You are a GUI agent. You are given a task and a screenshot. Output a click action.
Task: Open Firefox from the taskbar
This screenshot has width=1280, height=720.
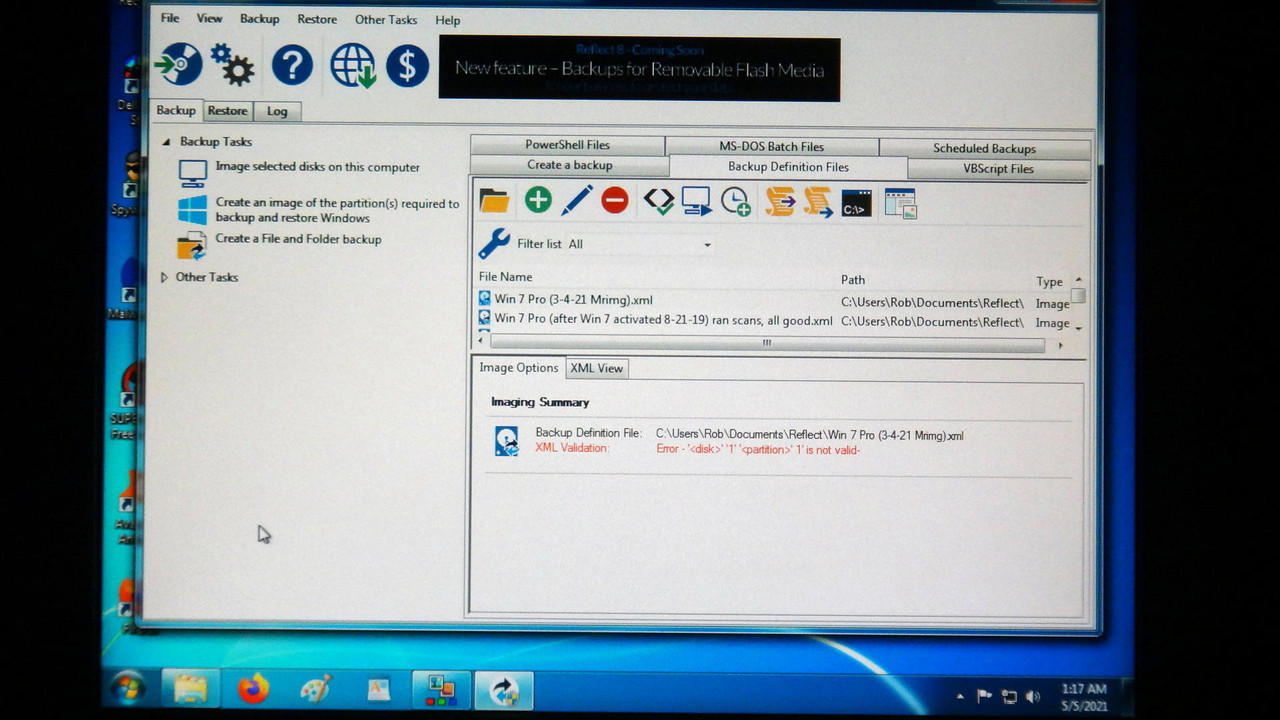click(x=254, y=689)
